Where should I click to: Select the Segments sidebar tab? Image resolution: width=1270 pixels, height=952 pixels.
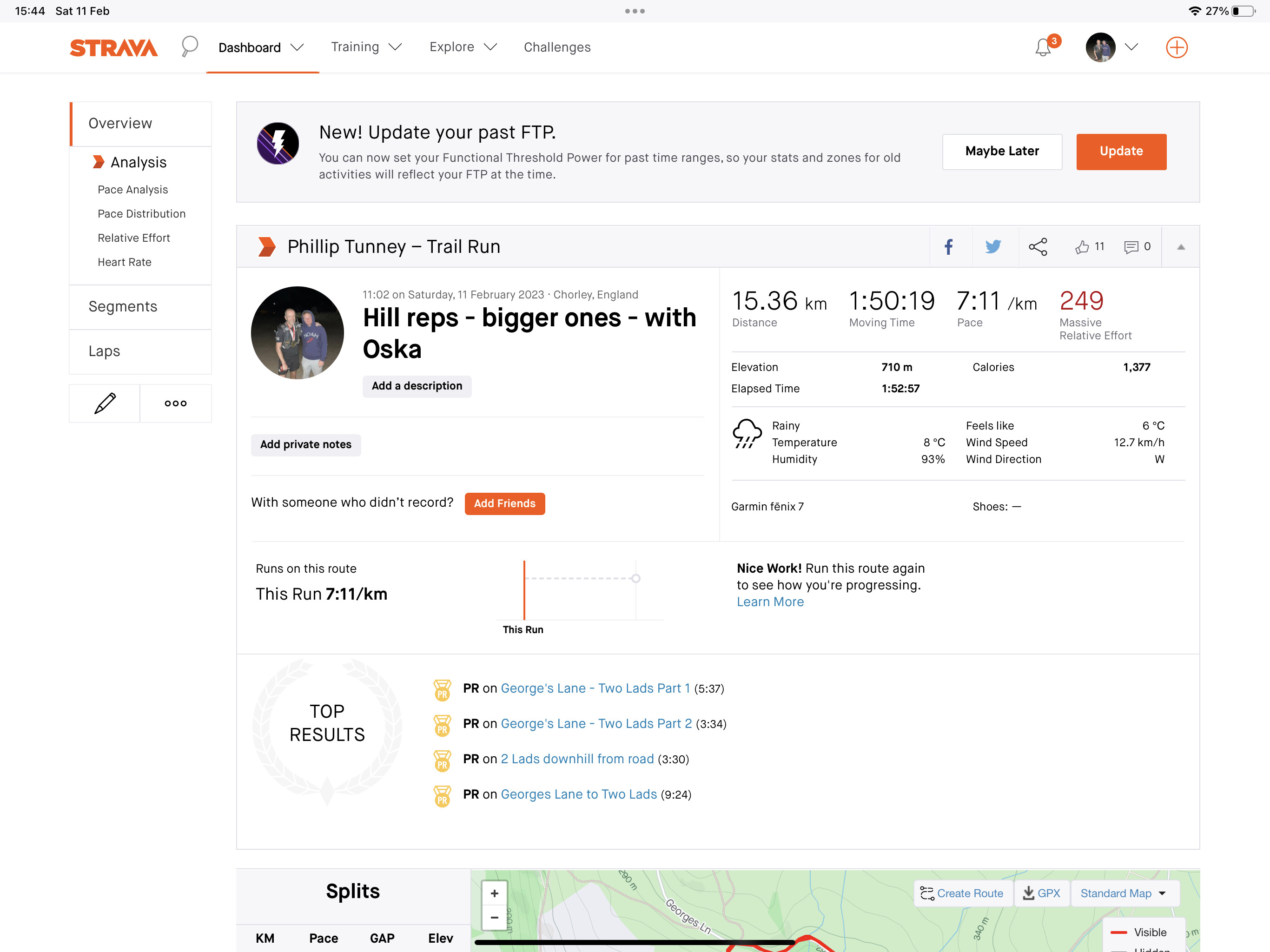click(123, 307)
